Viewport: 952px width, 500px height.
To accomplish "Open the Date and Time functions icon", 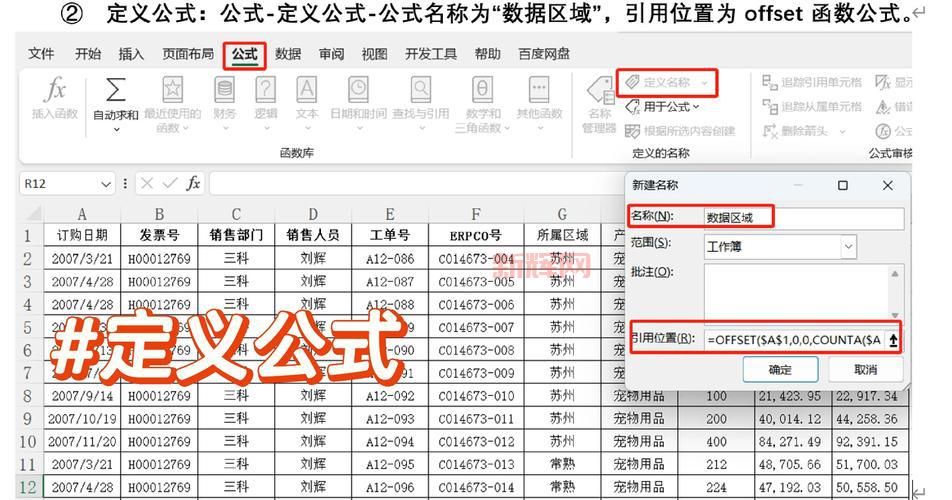I will pyautogui.click(x=358, y=90).
